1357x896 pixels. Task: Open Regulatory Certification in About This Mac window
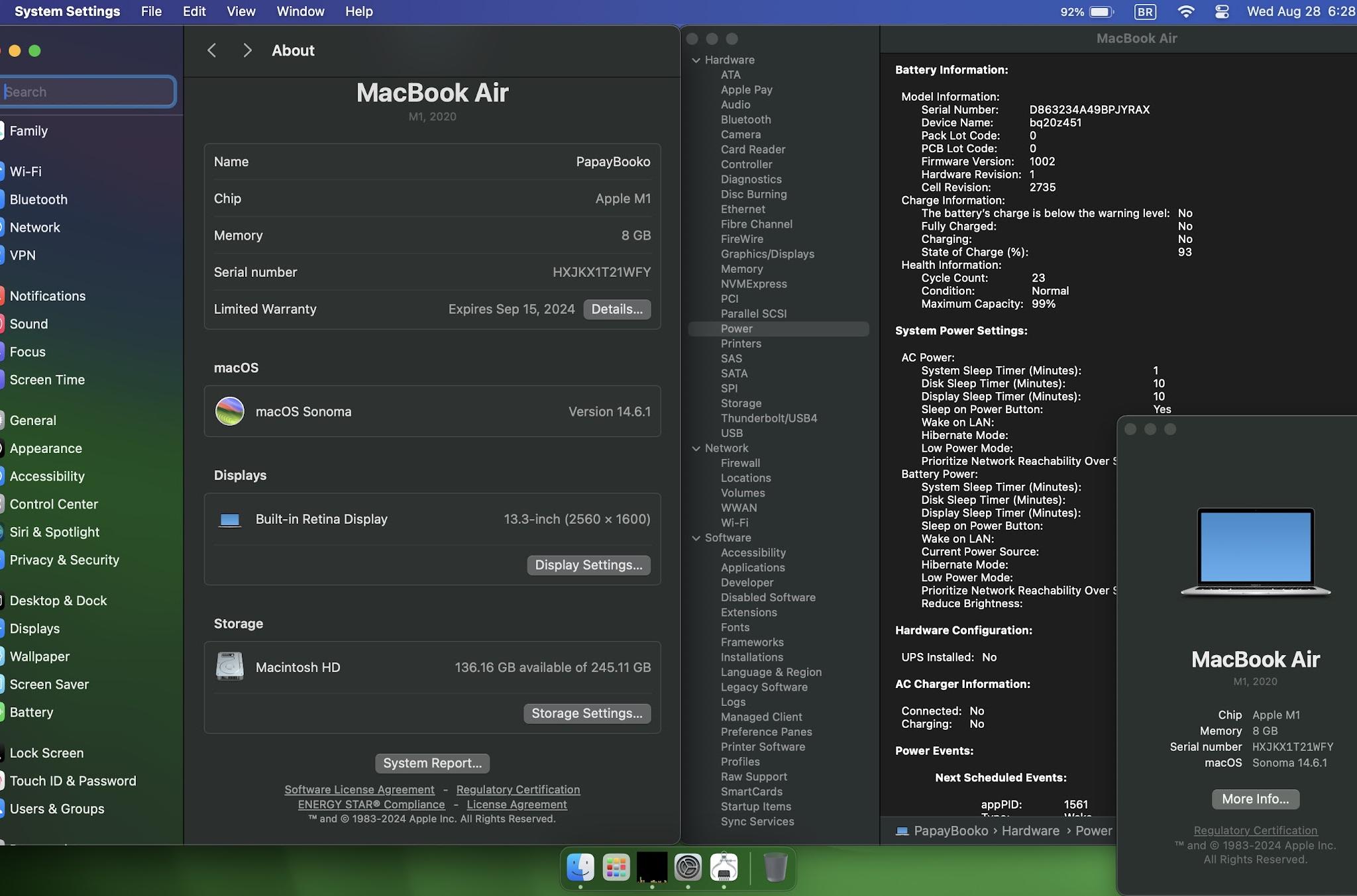(x=1256, y=830)
